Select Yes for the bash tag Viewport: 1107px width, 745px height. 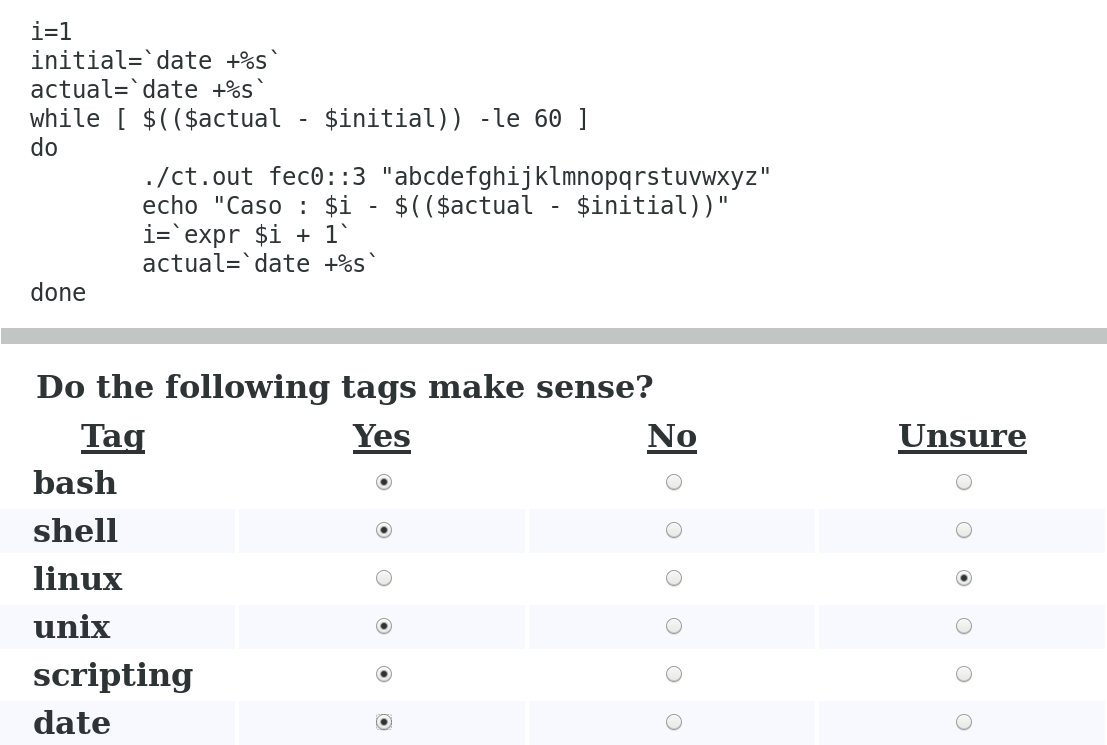(384, 482)
